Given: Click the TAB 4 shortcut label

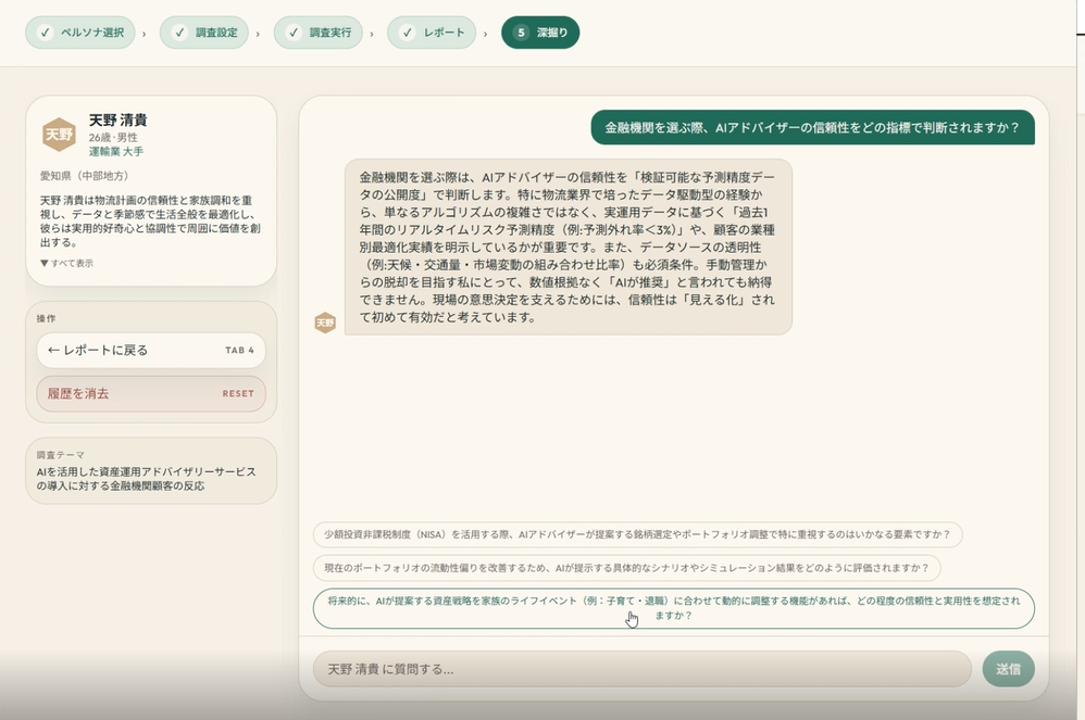Looking at the screenshot, I should (239, 350).
